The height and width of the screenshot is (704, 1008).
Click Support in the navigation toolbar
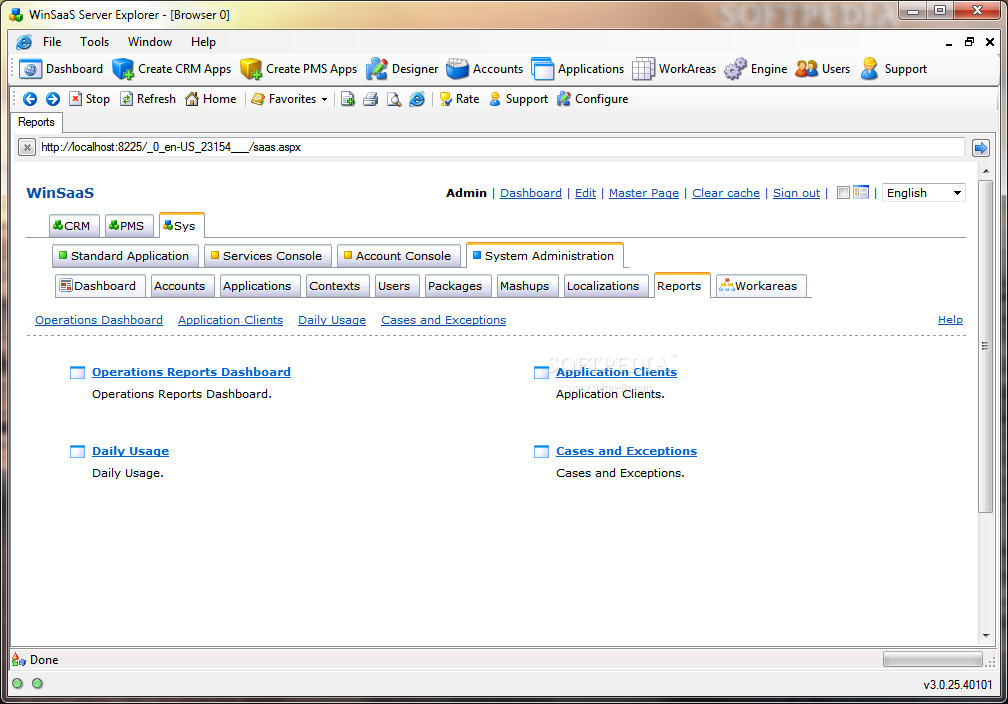518,99
